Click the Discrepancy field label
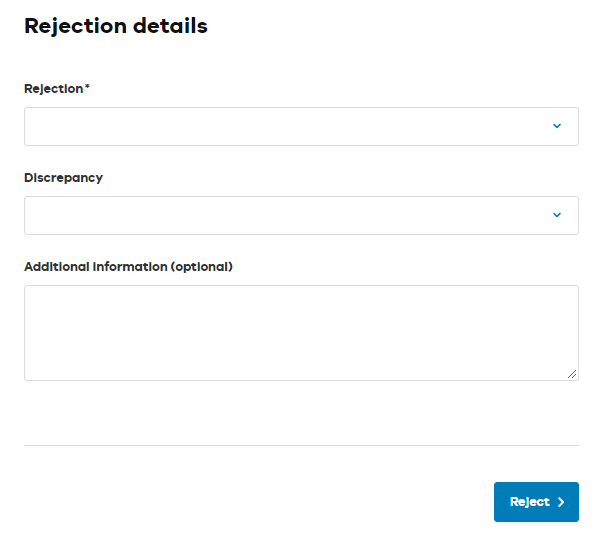 coord(63,178)
